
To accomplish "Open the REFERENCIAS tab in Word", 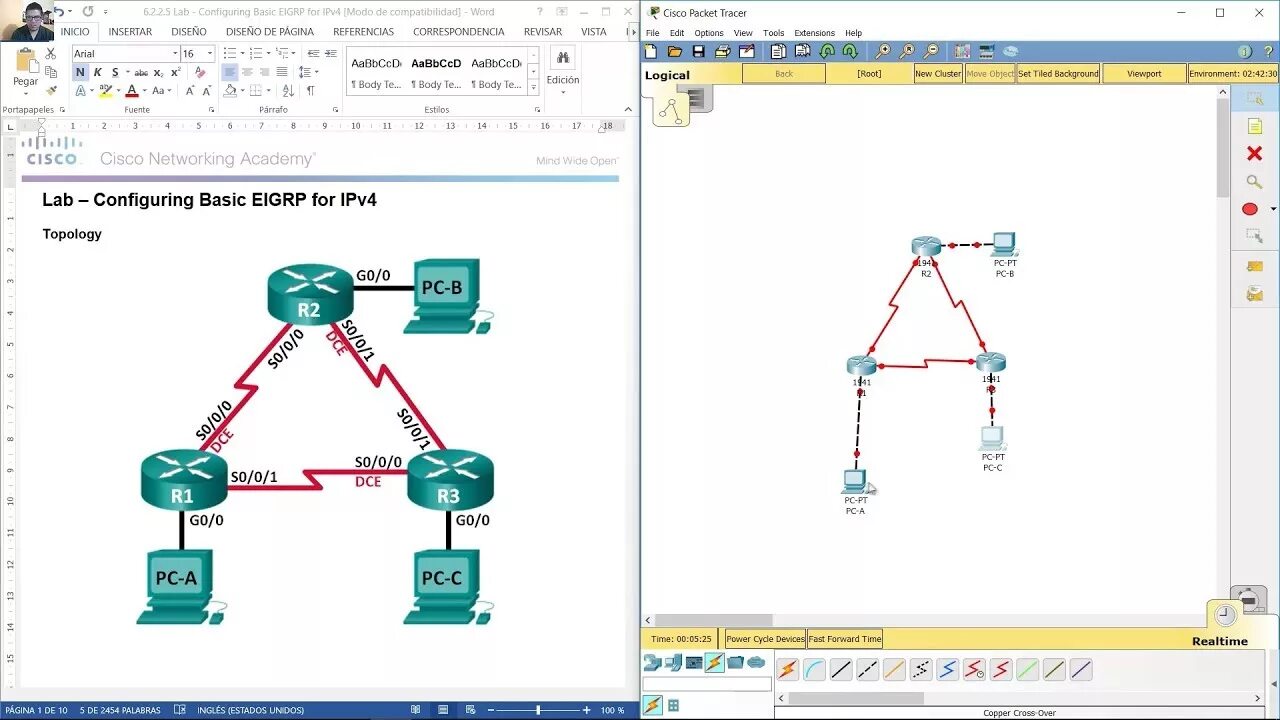I will click(x=363, y=32).
